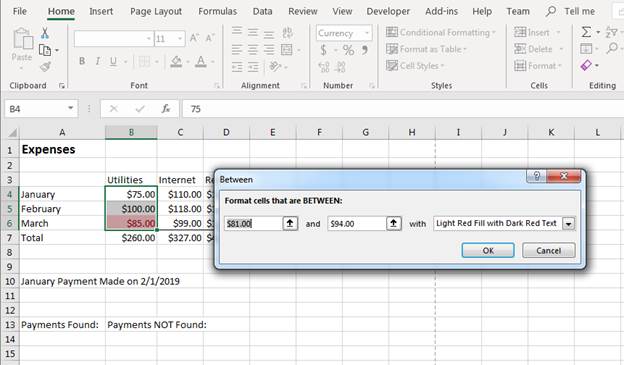Image resolution: width=624 pixels, height=365 pixels.
Task: Toggle Underline formatting
Action: point(113,61)
